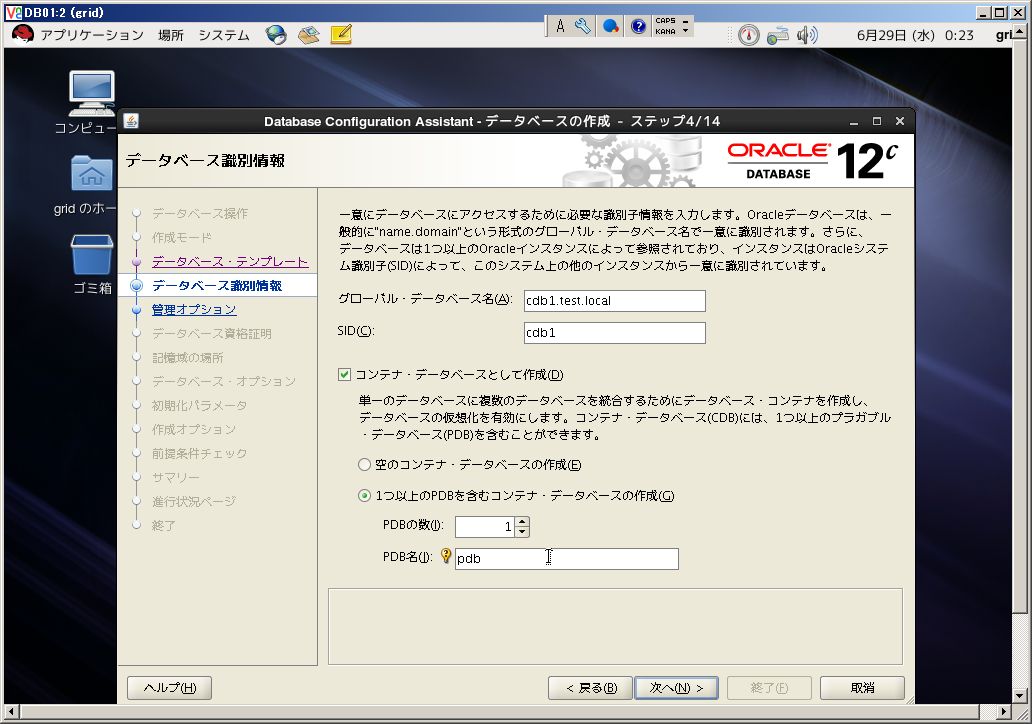Go to the 管理オプション step link
The image size is (1032, 724).
[x=194, y=309]
